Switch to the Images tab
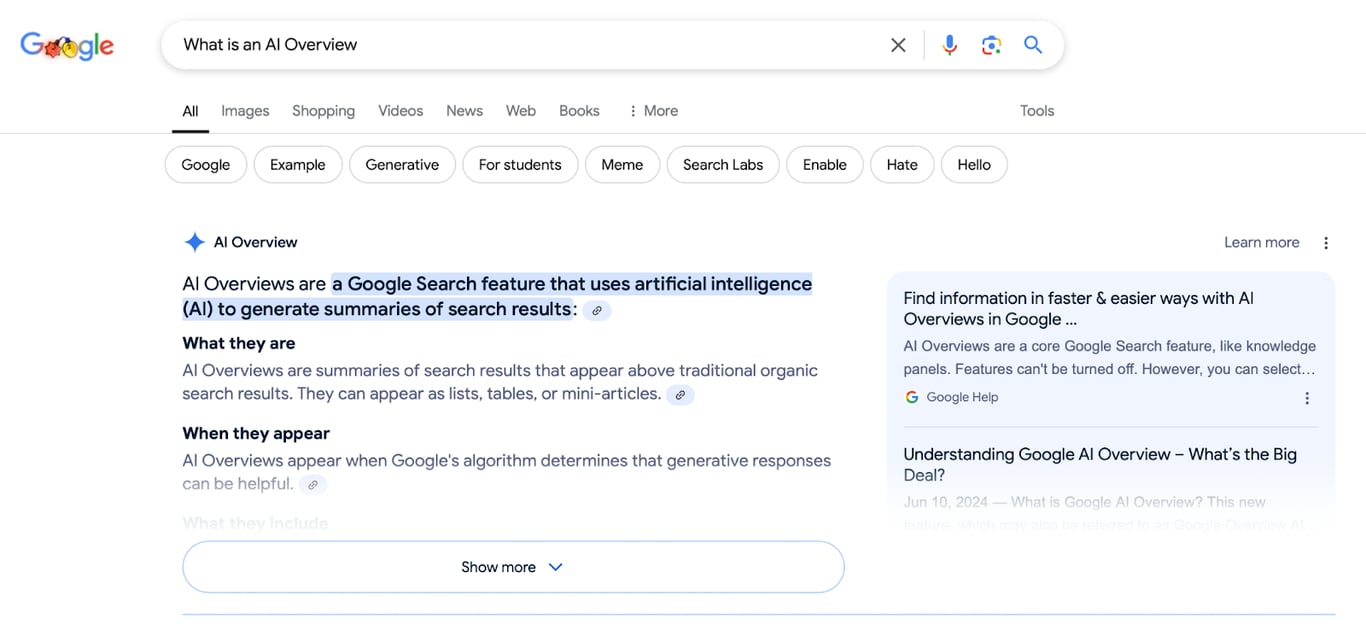 click(x=245, y=111)
